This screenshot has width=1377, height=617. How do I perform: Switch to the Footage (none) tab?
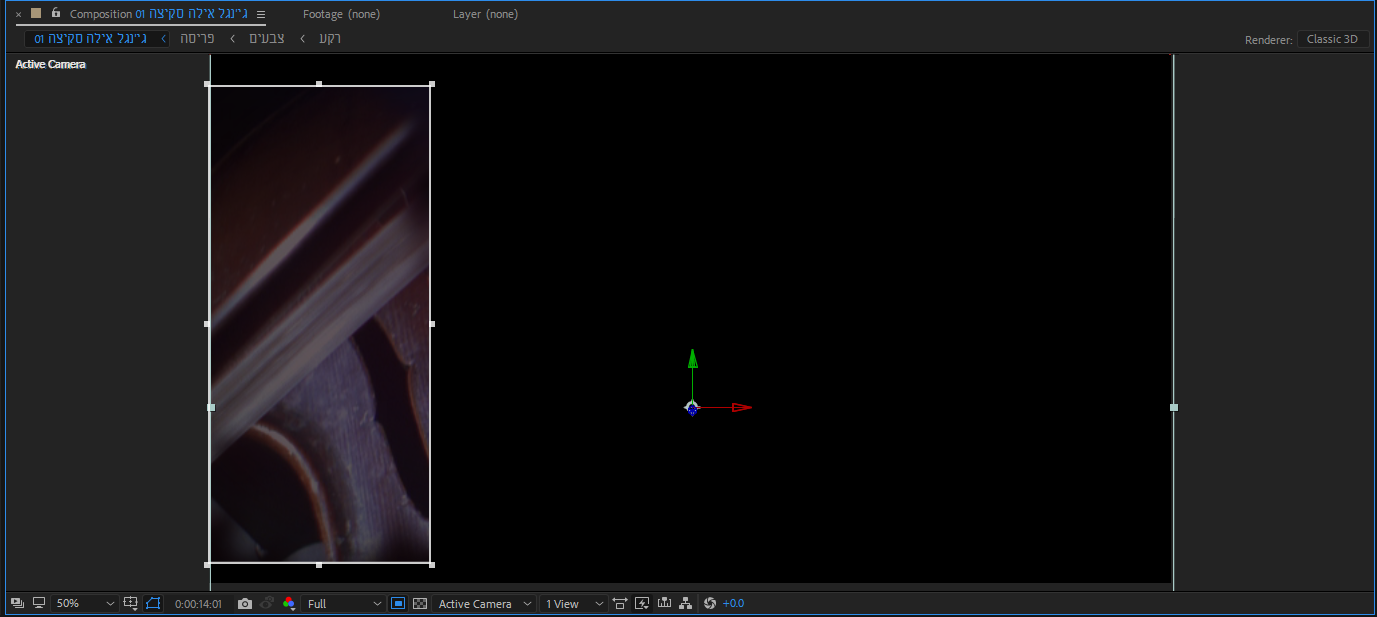click(341, 15)
